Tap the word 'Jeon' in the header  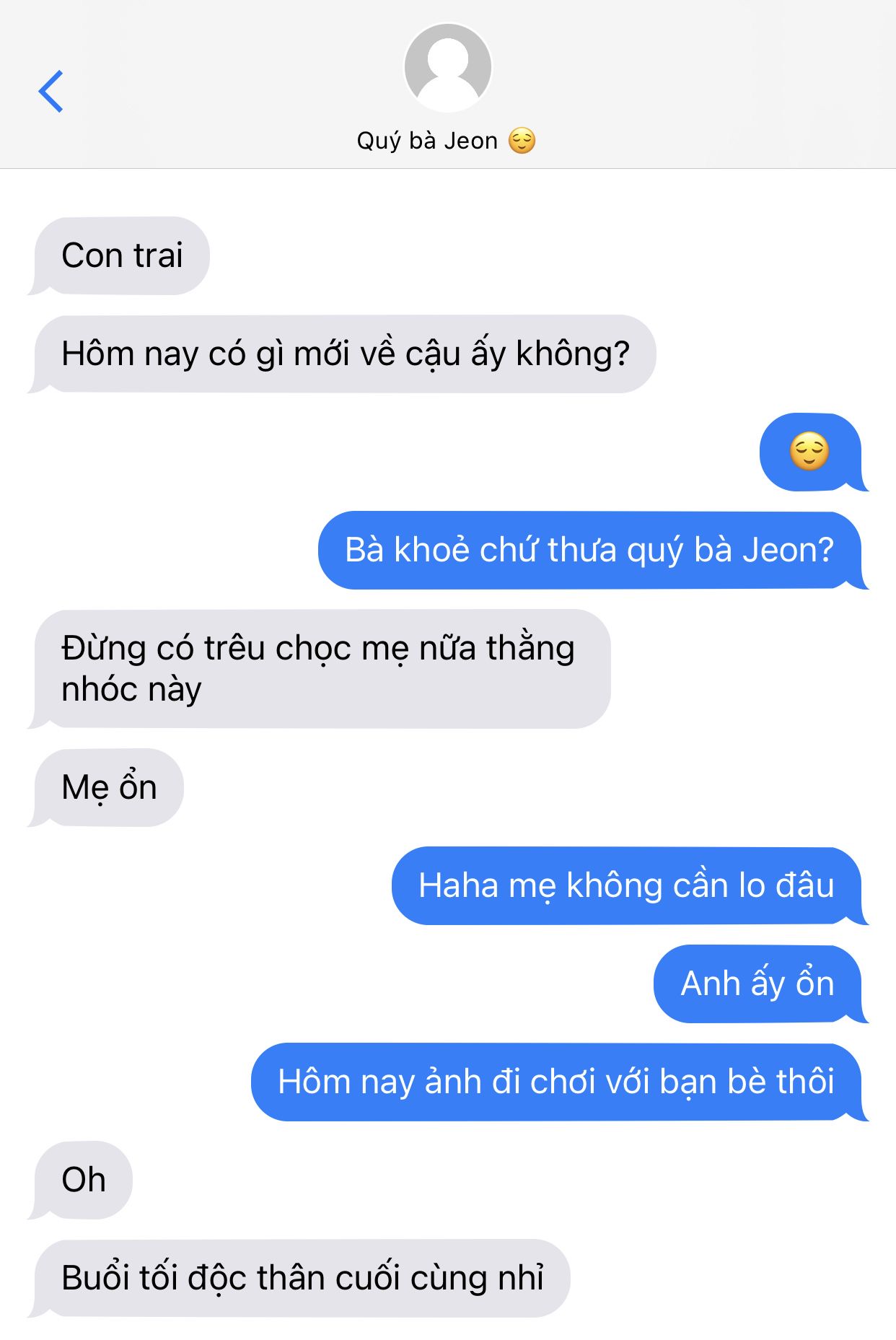coord(470,141)
